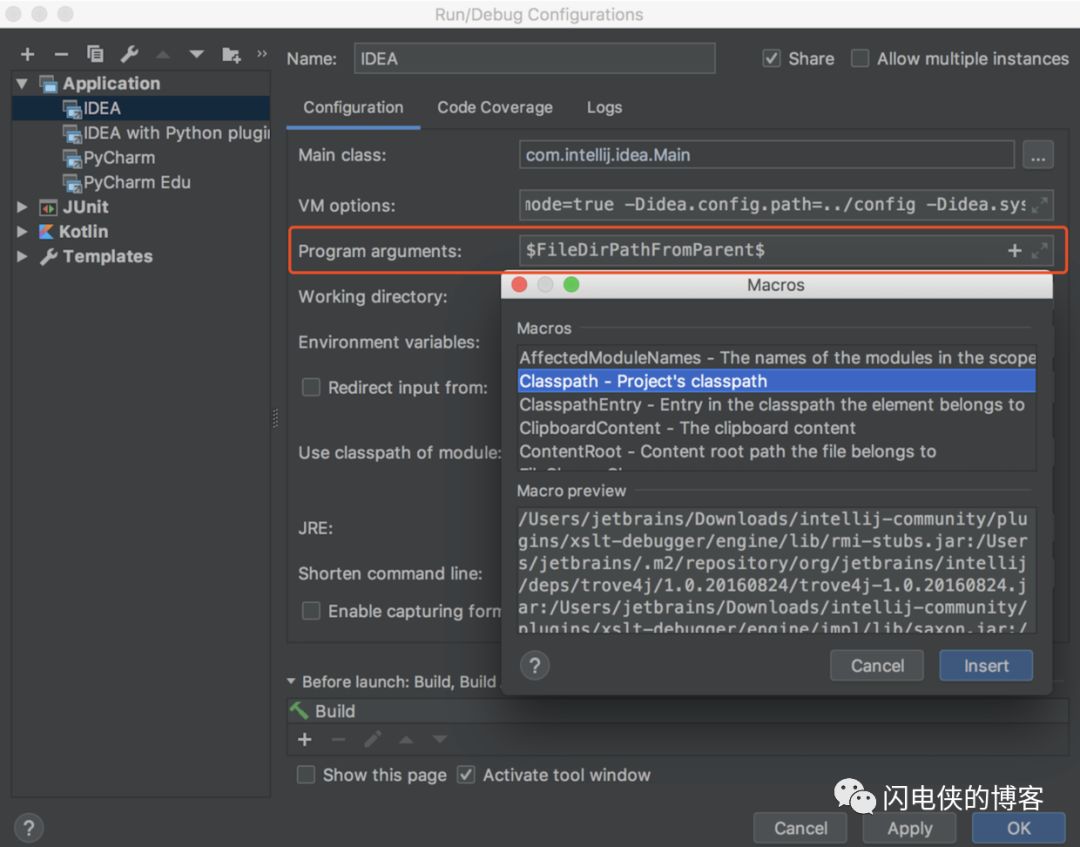This screenshot has height=847, width=1080.
Task: Confirm with the OK button
Action: (x=1019, y=828)
